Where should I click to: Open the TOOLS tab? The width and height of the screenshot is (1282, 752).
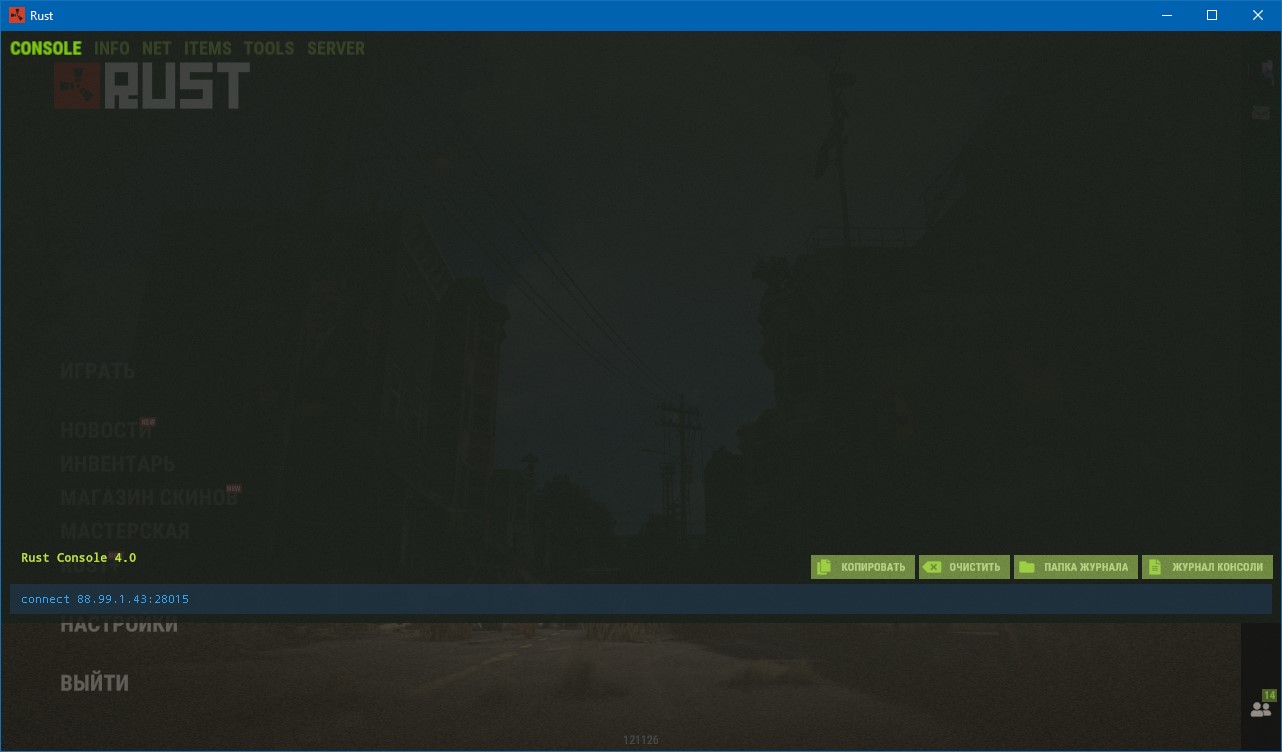[x=269, y=48]
